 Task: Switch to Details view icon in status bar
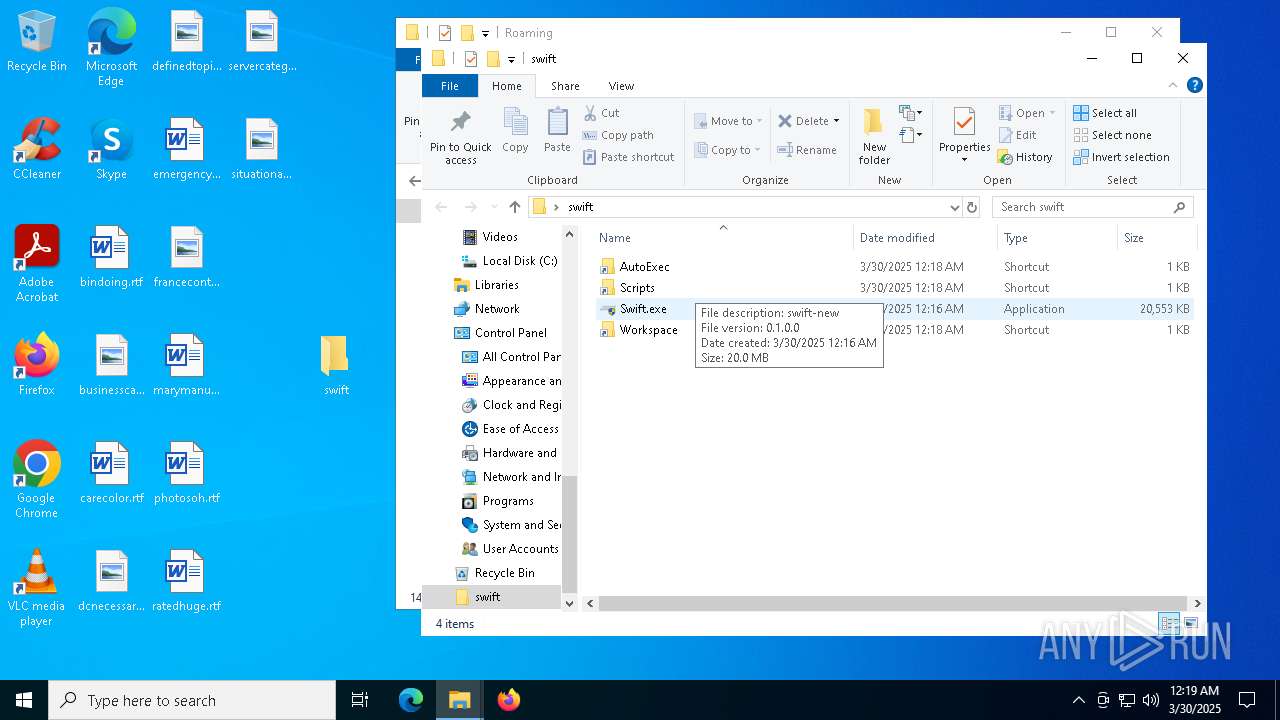[1169, 623]
